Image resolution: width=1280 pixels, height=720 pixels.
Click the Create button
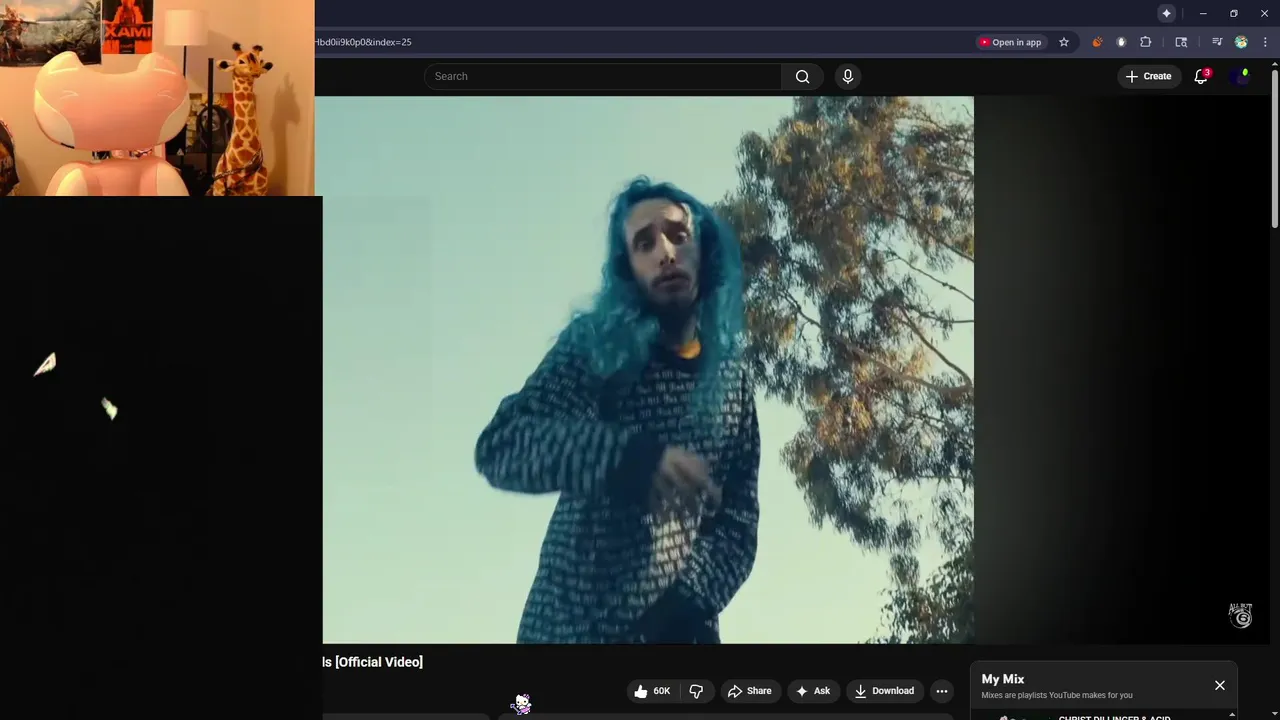(x=1148, y=77)
